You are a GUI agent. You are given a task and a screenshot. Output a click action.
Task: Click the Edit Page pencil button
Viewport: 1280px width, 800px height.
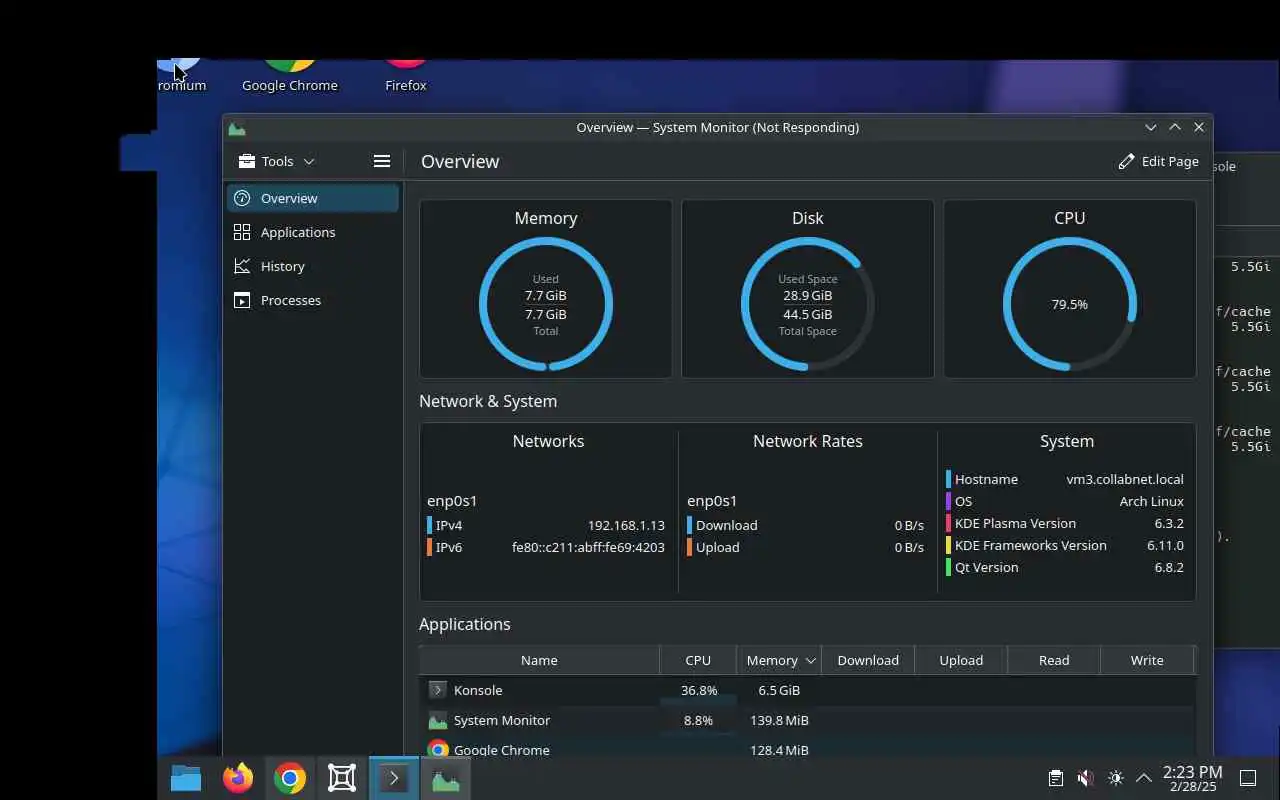click(x=1158, y=161)
